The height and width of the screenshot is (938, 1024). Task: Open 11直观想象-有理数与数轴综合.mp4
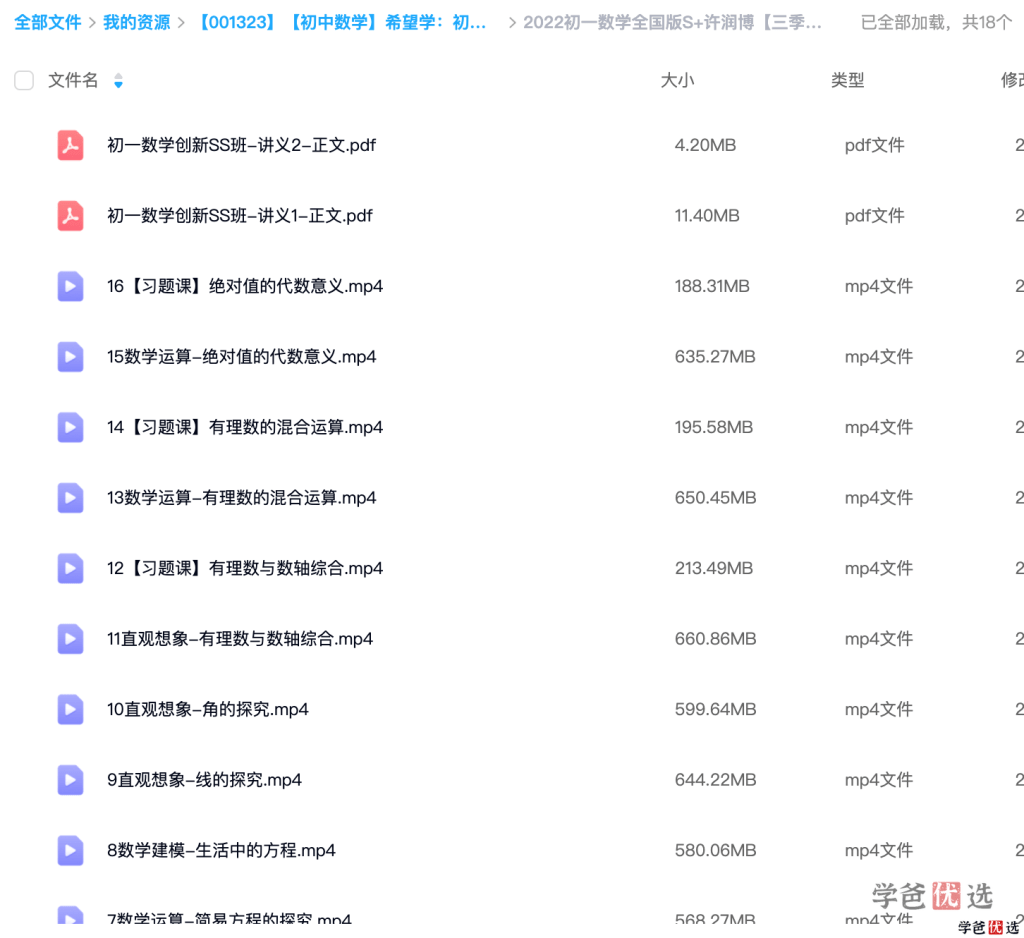240,639
